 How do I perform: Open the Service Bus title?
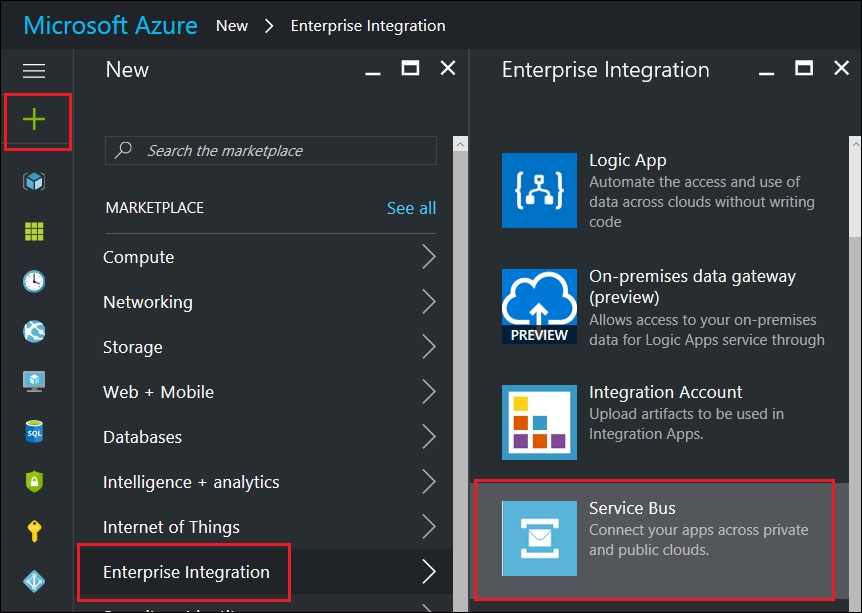click(x=632, y=508)
